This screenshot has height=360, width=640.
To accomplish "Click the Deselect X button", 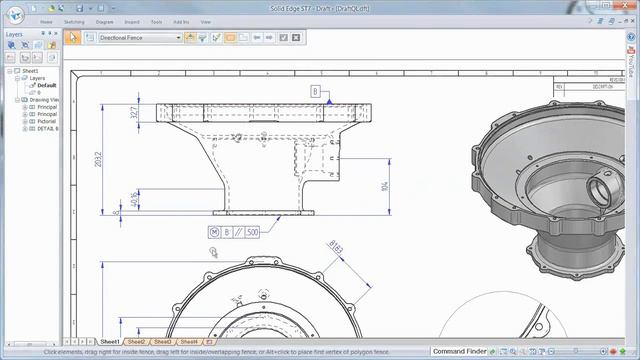I will point(296,38).
